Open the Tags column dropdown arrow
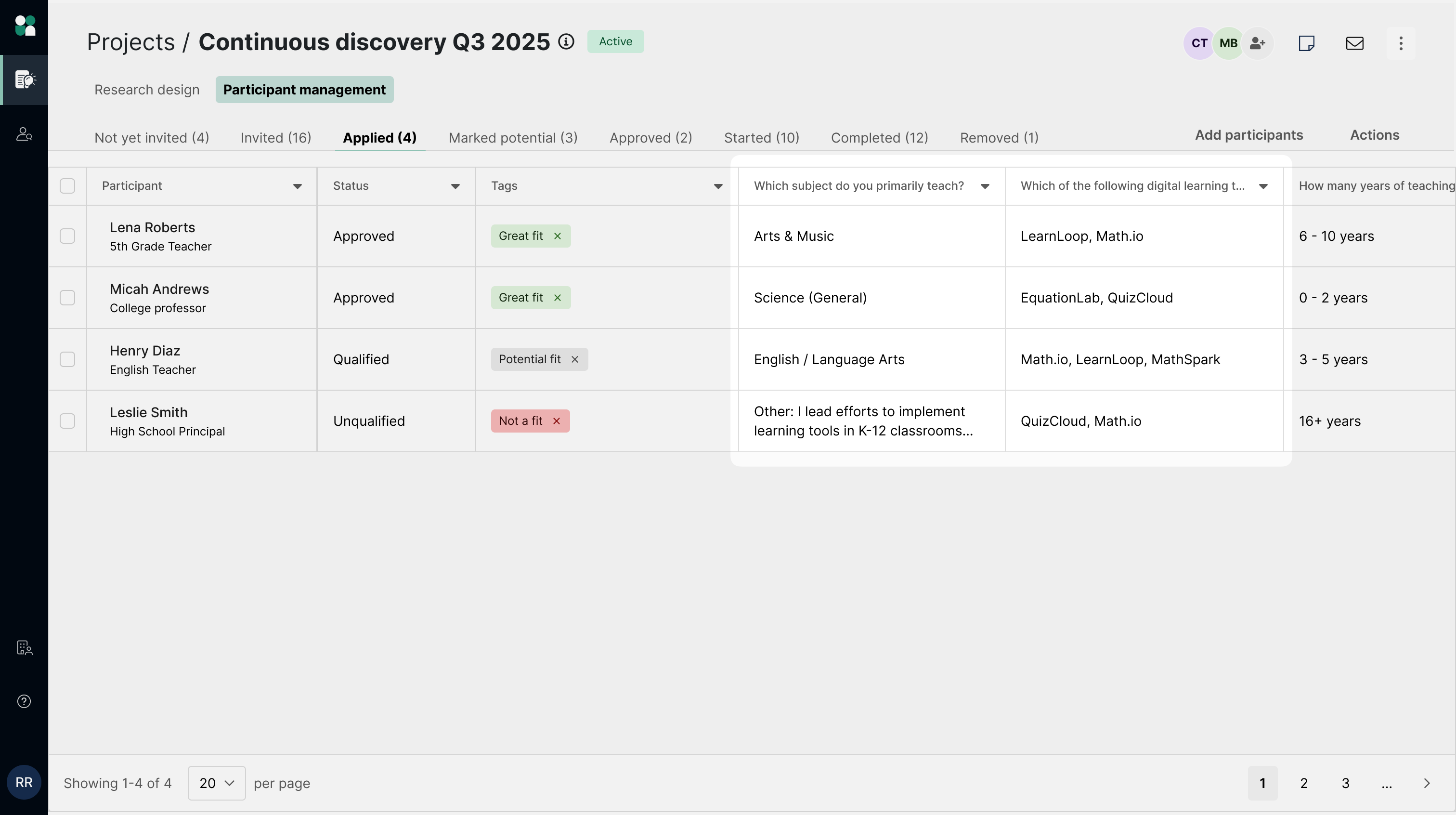The height and width of the screenshot is (815, 1456). pyautogui.click(x=718, y=186)
